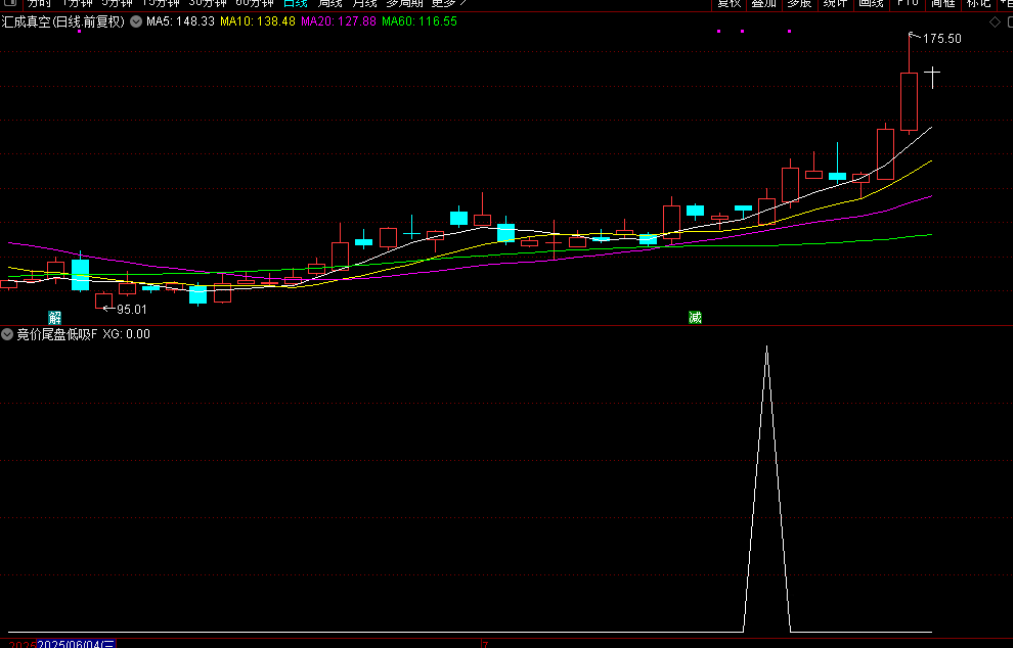Image resolution: width=1013 pixels, height=648 pixels.
Task: Select the 月线 monthly period tab
Action: coord(364,4)
